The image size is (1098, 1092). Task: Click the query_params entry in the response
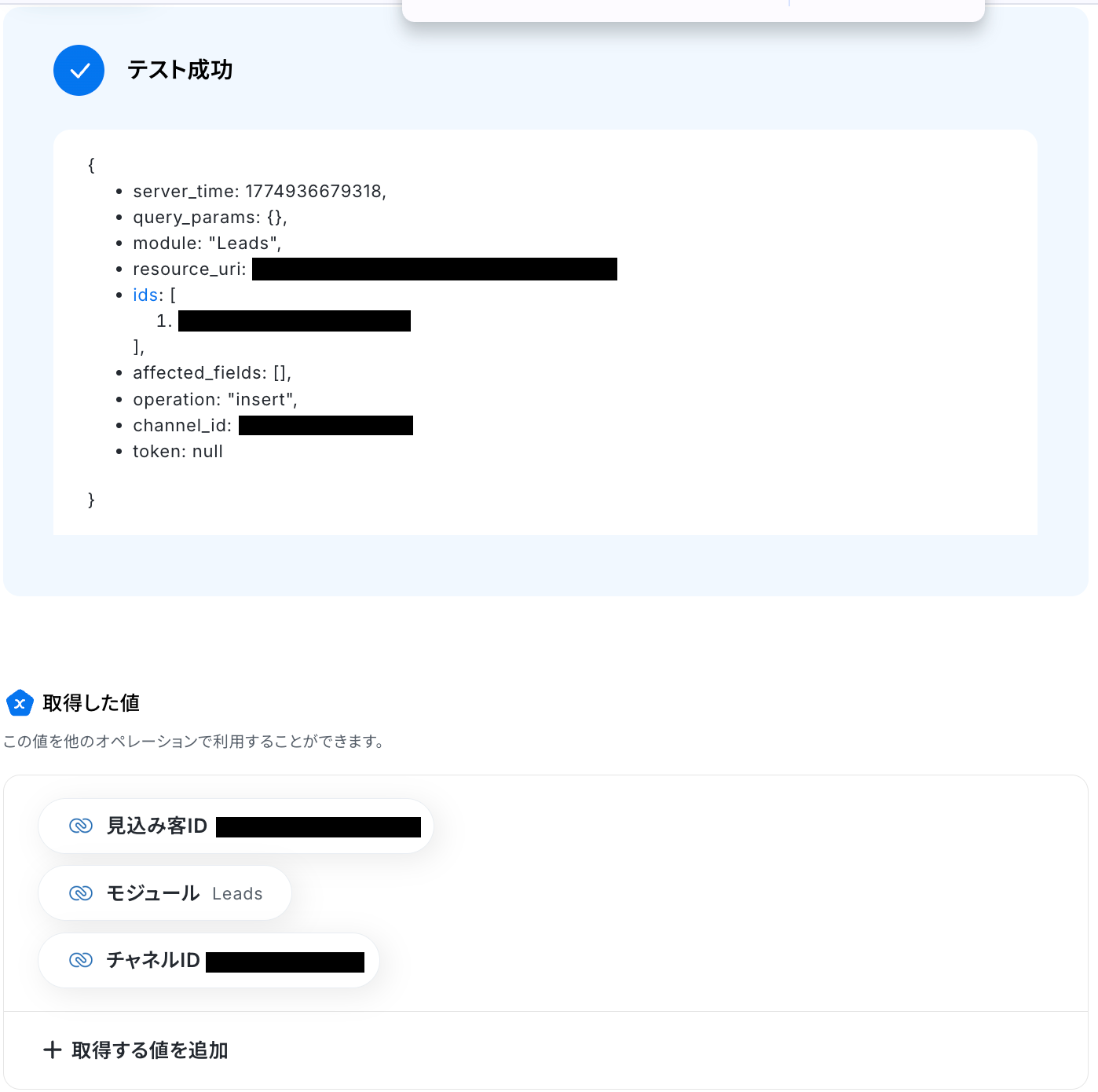click(x=210, y=218)
